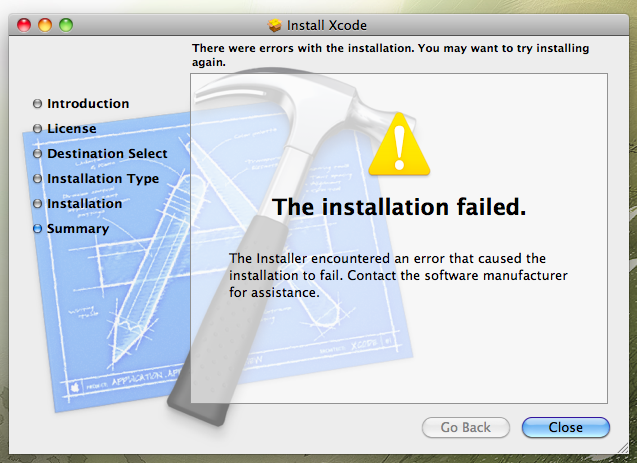Click the window resize grip corner
The height and width of the screenshot is (463, 637).
pyautogui.click(x=622, y=448)
